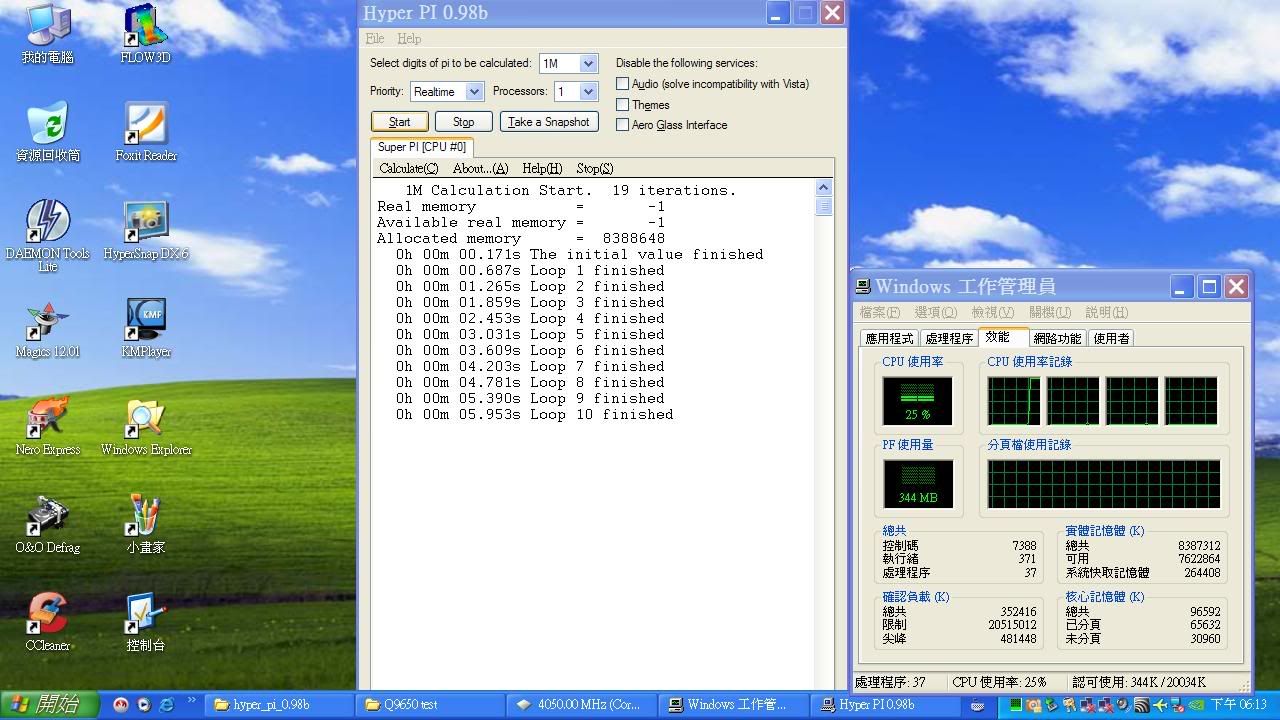The width and height of the screenshot is (1280, 720).
Task: Open the 我的電腦 desktop icon
Action: pos(48,33)
